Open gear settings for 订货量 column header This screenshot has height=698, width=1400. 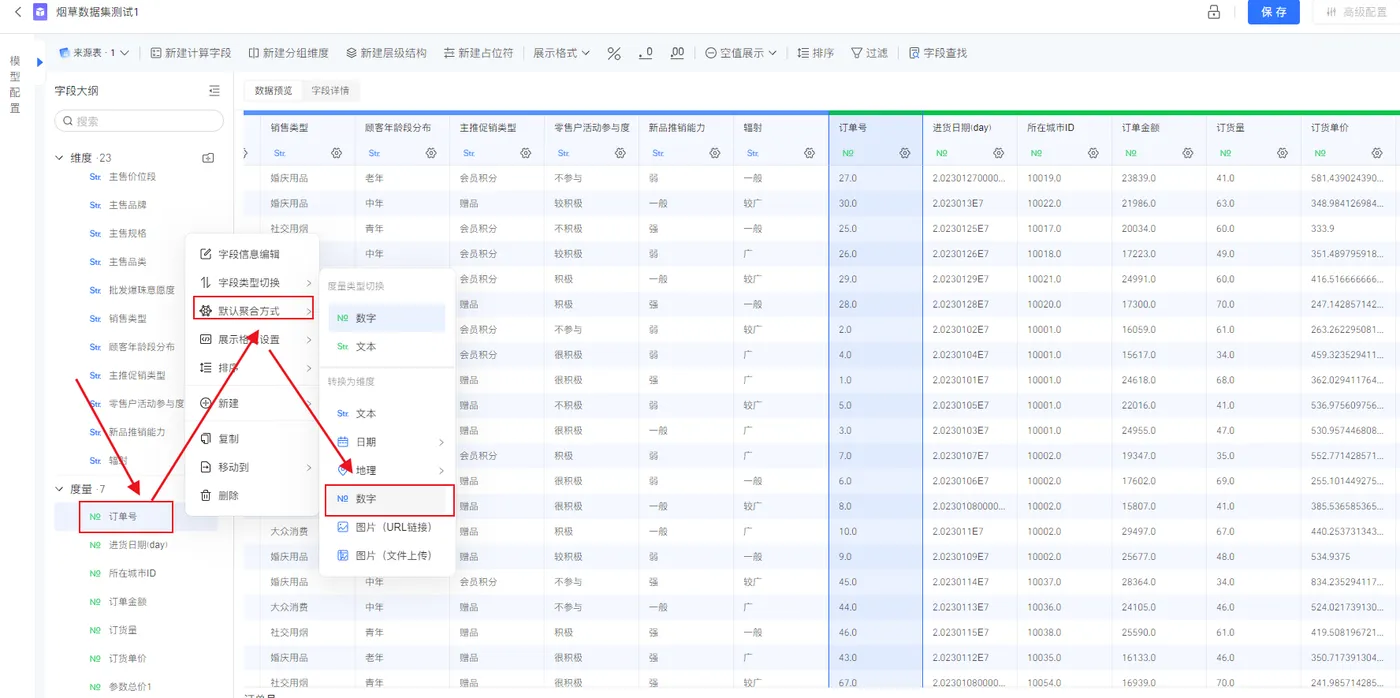coord(1283,153)
